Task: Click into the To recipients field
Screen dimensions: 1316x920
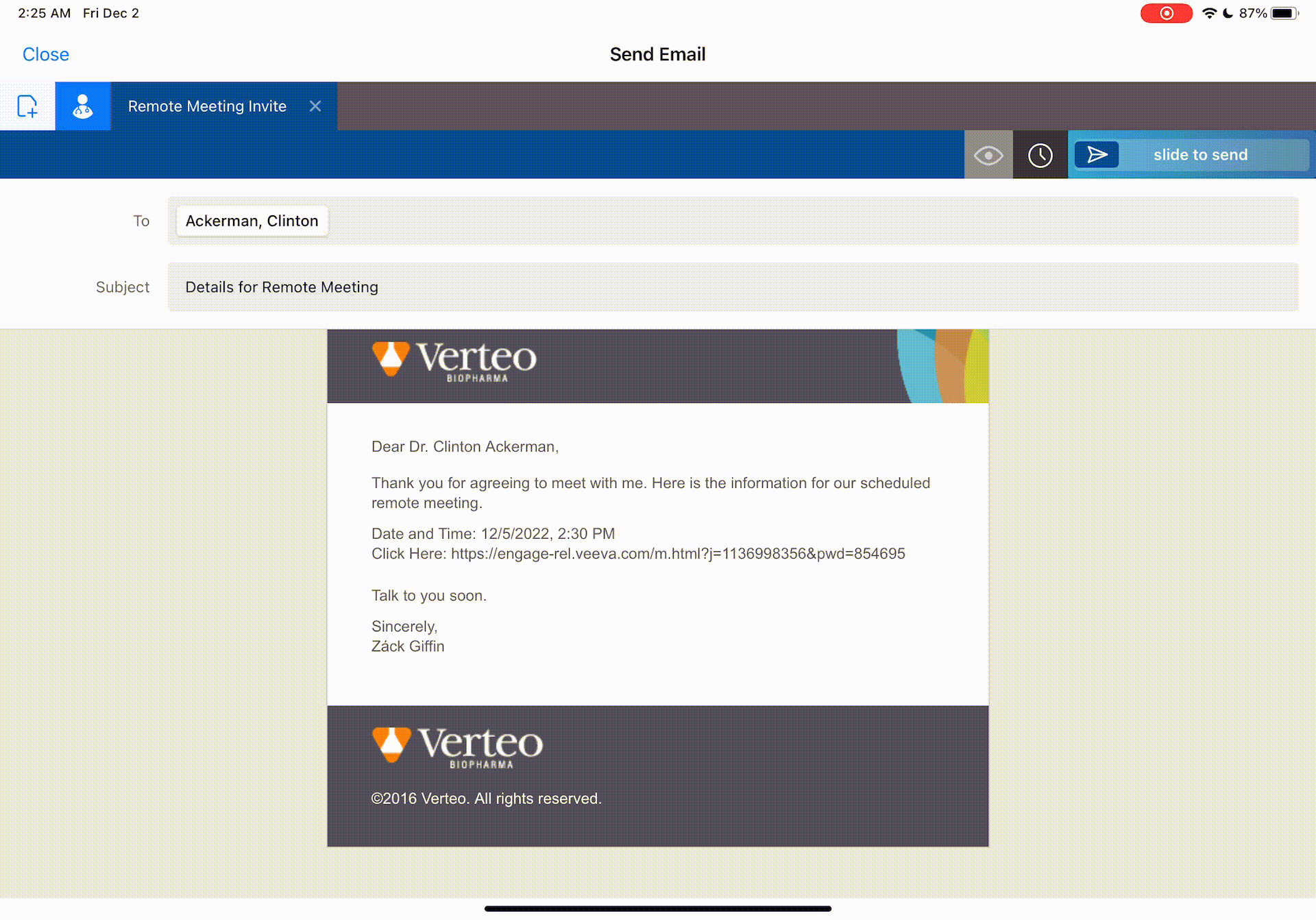Action: click(x=754, y=221)
